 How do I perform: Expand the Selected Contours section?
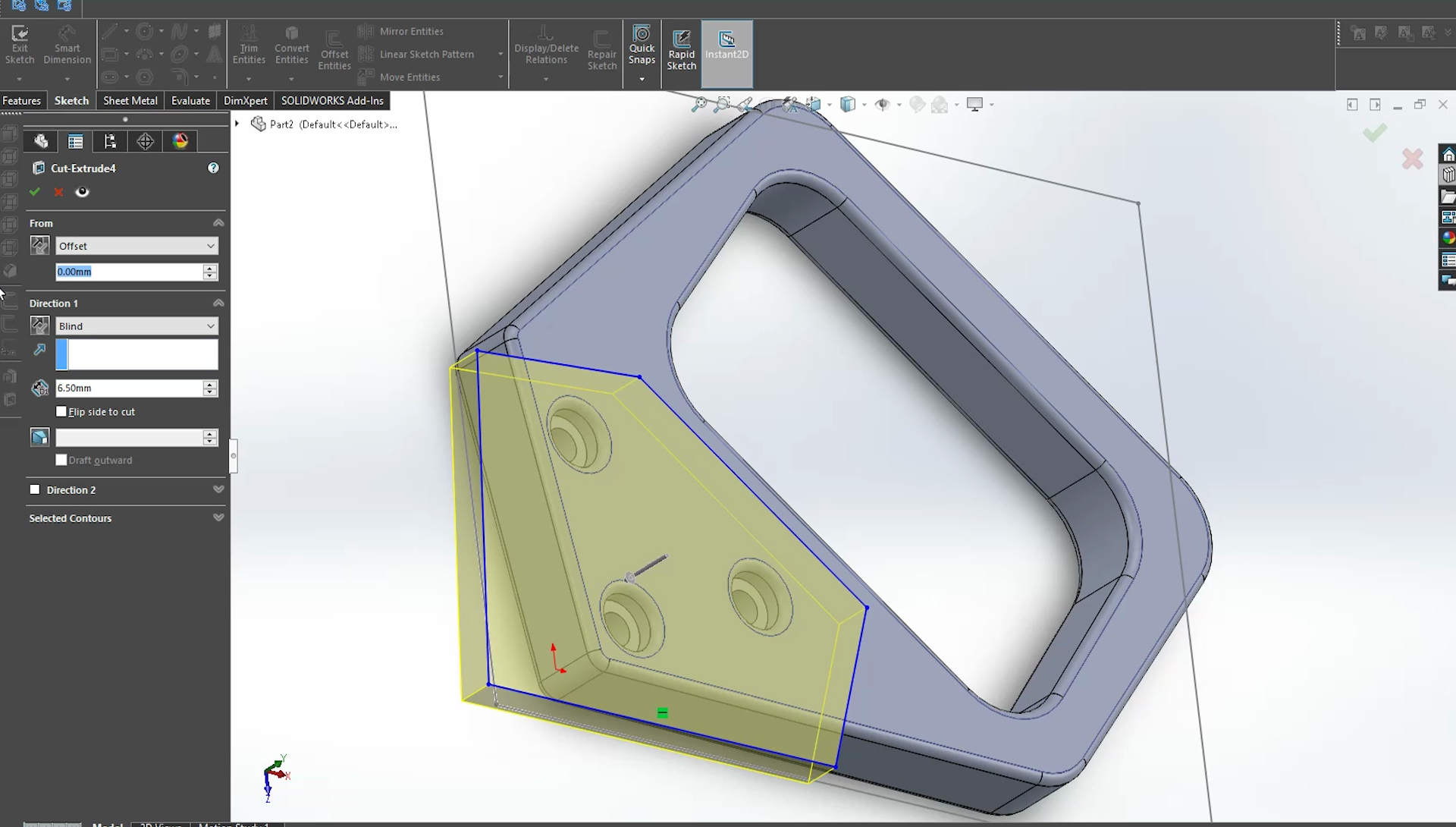point(218,517)
